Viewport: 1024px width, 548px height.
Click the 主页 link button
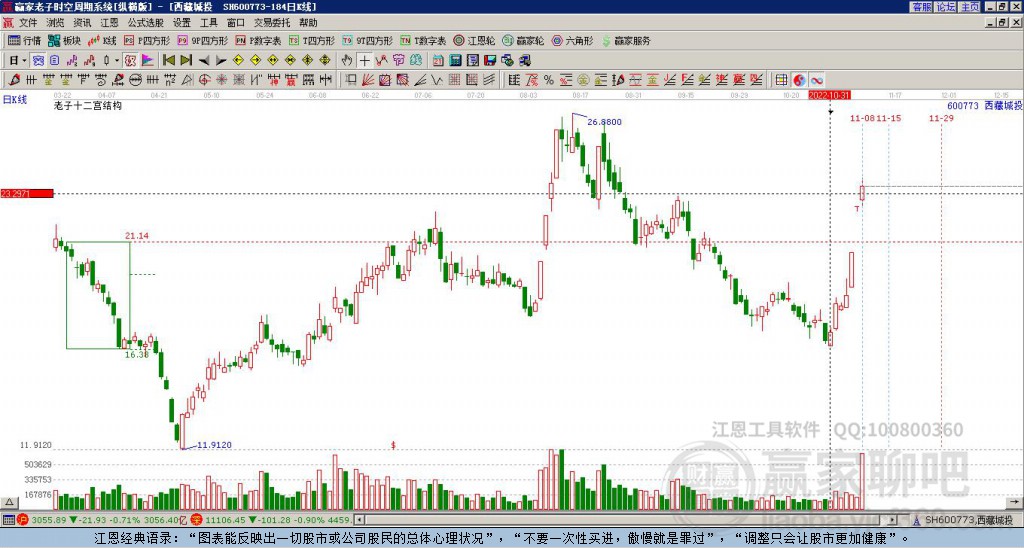pyautogui.click(x=969, y=7)
